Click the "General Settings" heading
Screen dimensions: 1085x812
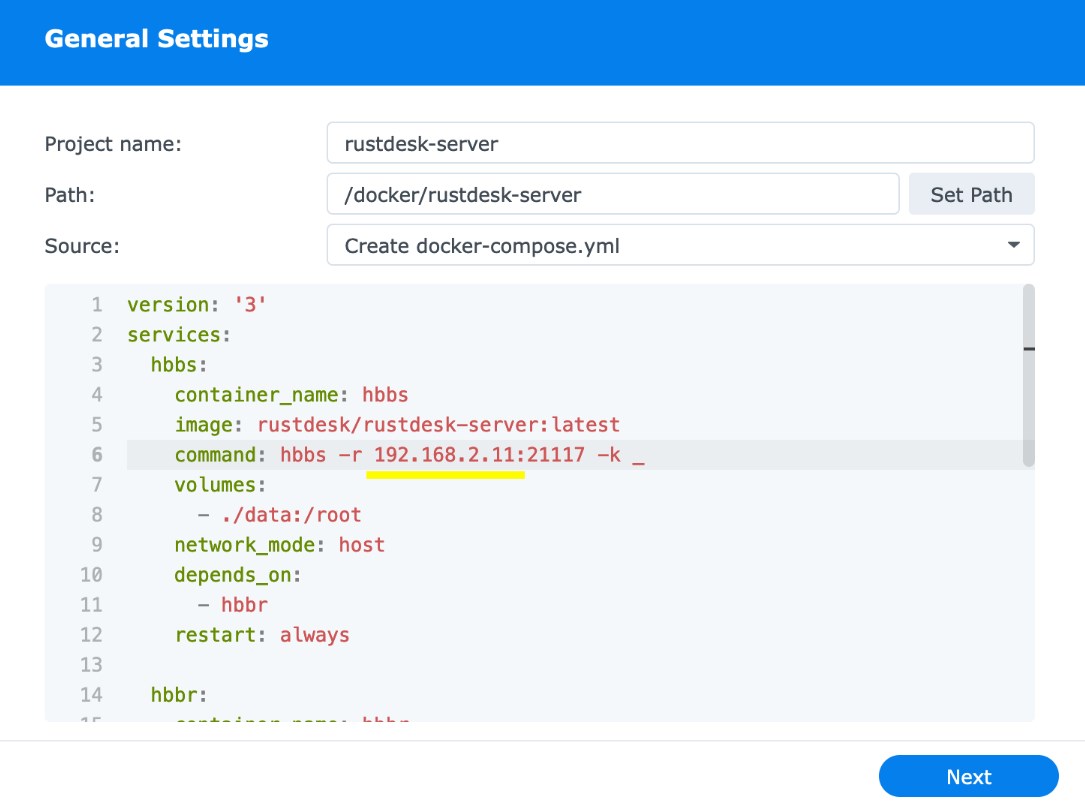click(x=156, y=39)
